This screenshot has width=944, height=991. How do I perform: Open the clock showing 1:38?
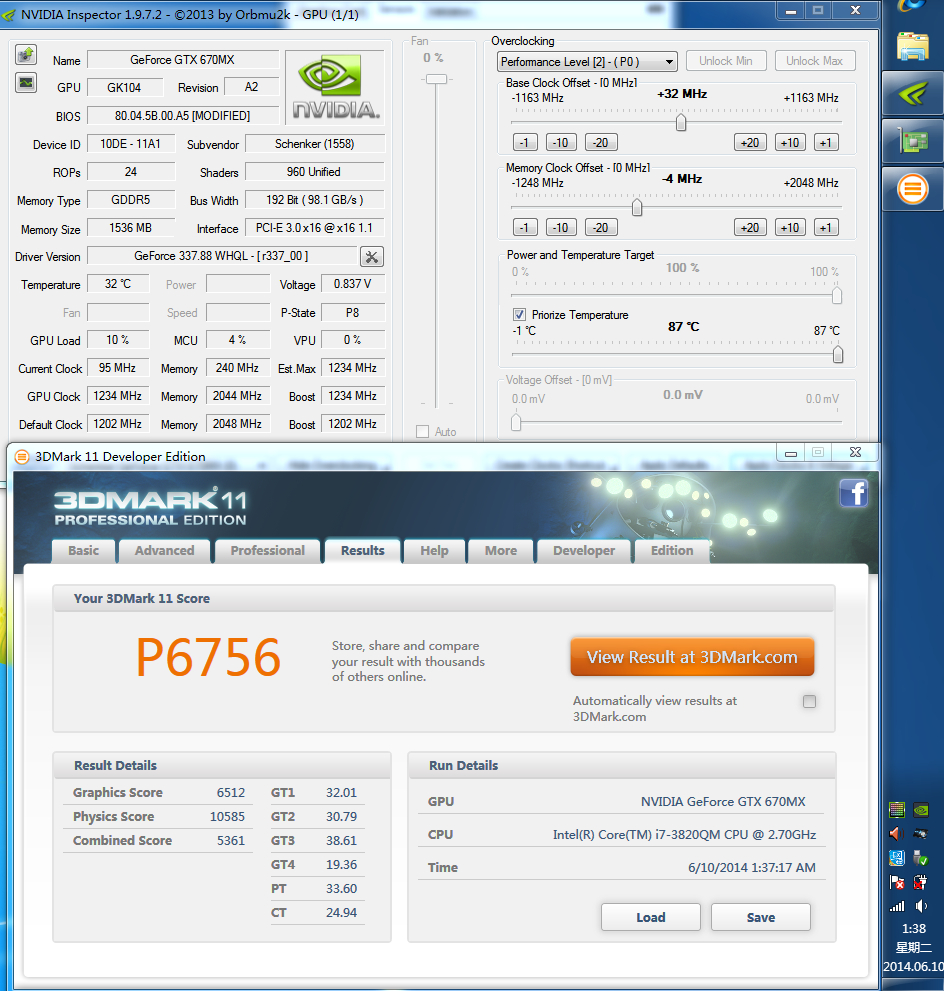pyautogui.click(x=914, y=929)
